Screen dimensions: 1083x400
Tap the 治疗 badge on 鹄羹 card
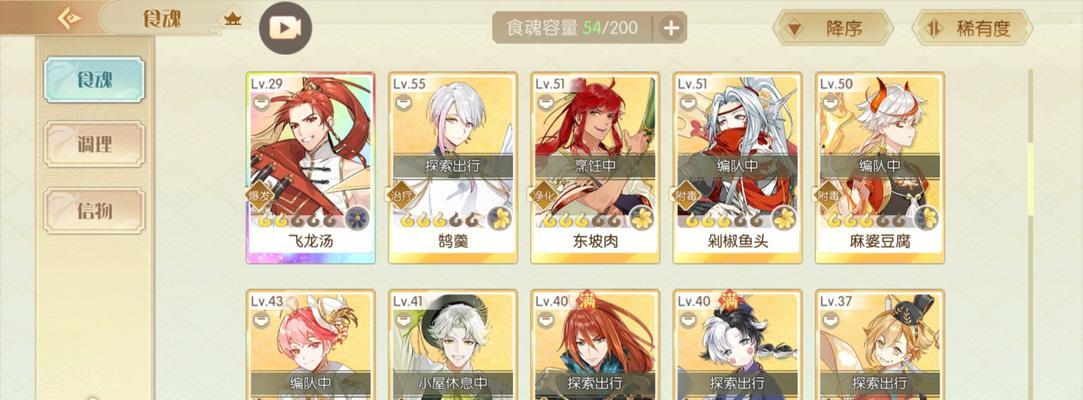pyautogui.click(x=403, y=195)
